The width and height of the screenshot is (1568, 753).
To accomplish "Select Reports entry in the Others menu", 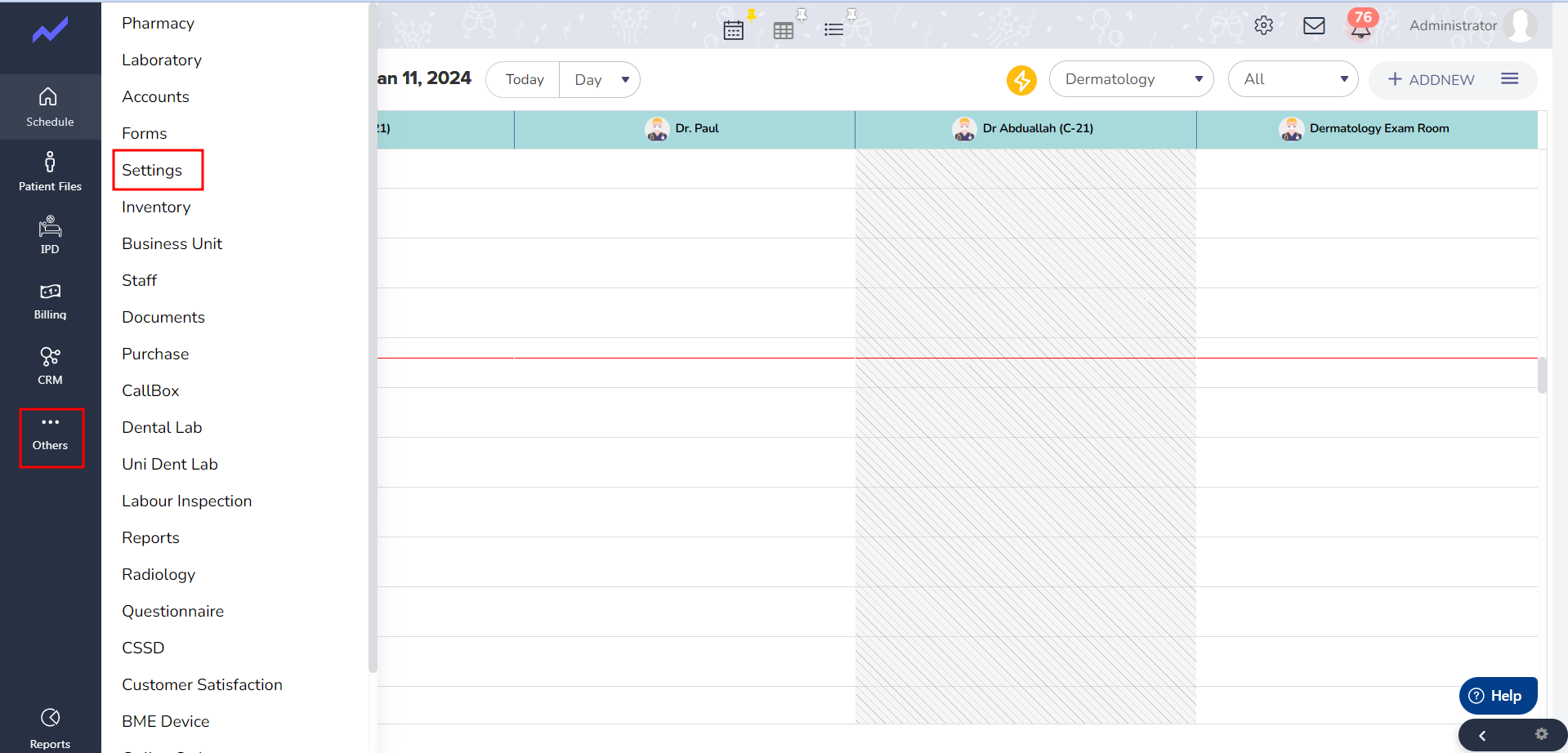I will (x=151, y=537).
